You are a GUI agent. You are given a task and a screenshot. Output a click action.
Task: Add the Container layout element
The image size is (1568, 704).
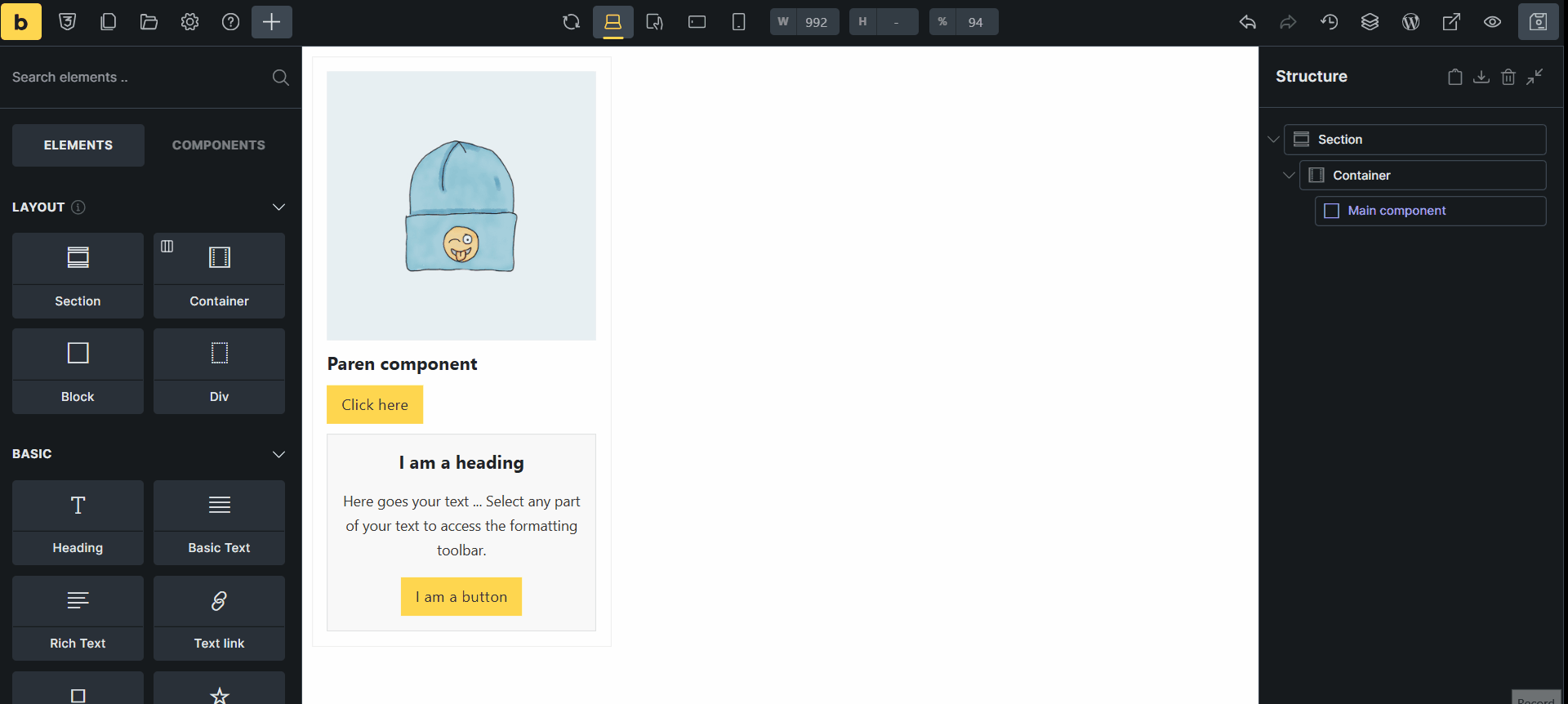219,276
